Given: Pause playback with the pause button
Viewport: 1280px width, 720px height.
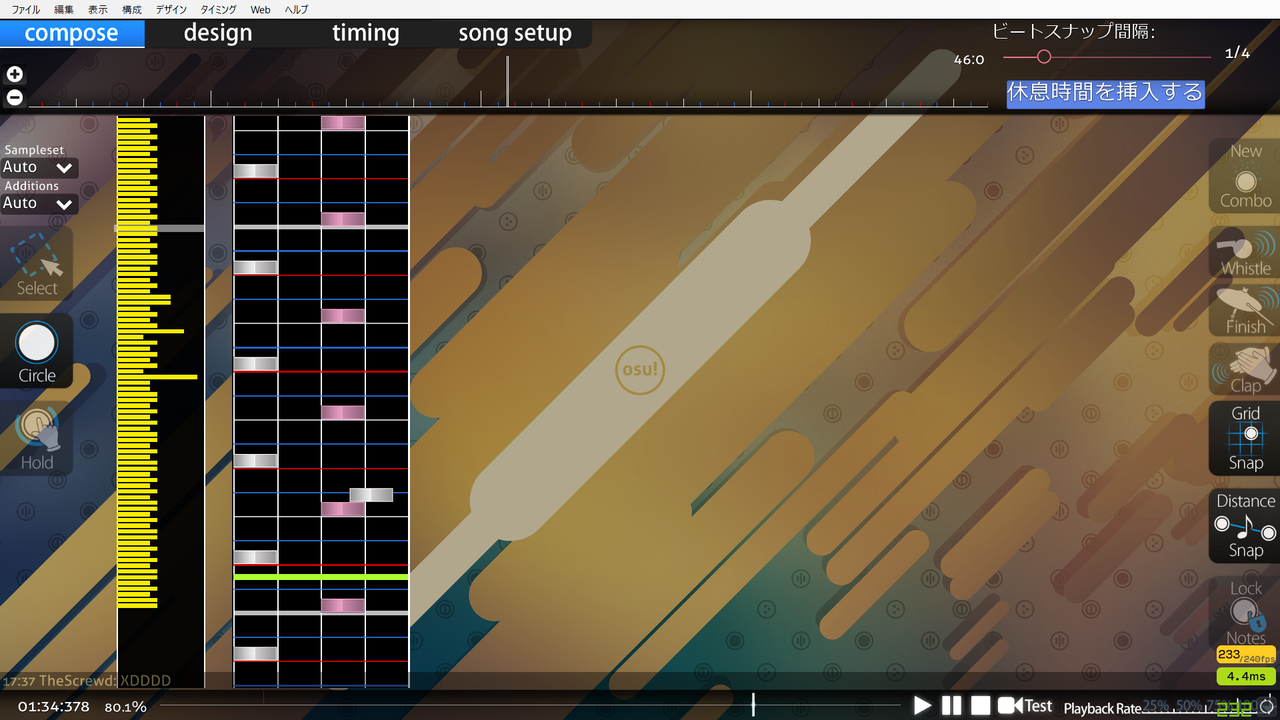Looking at the screenshot, I should tap(951, 706).
